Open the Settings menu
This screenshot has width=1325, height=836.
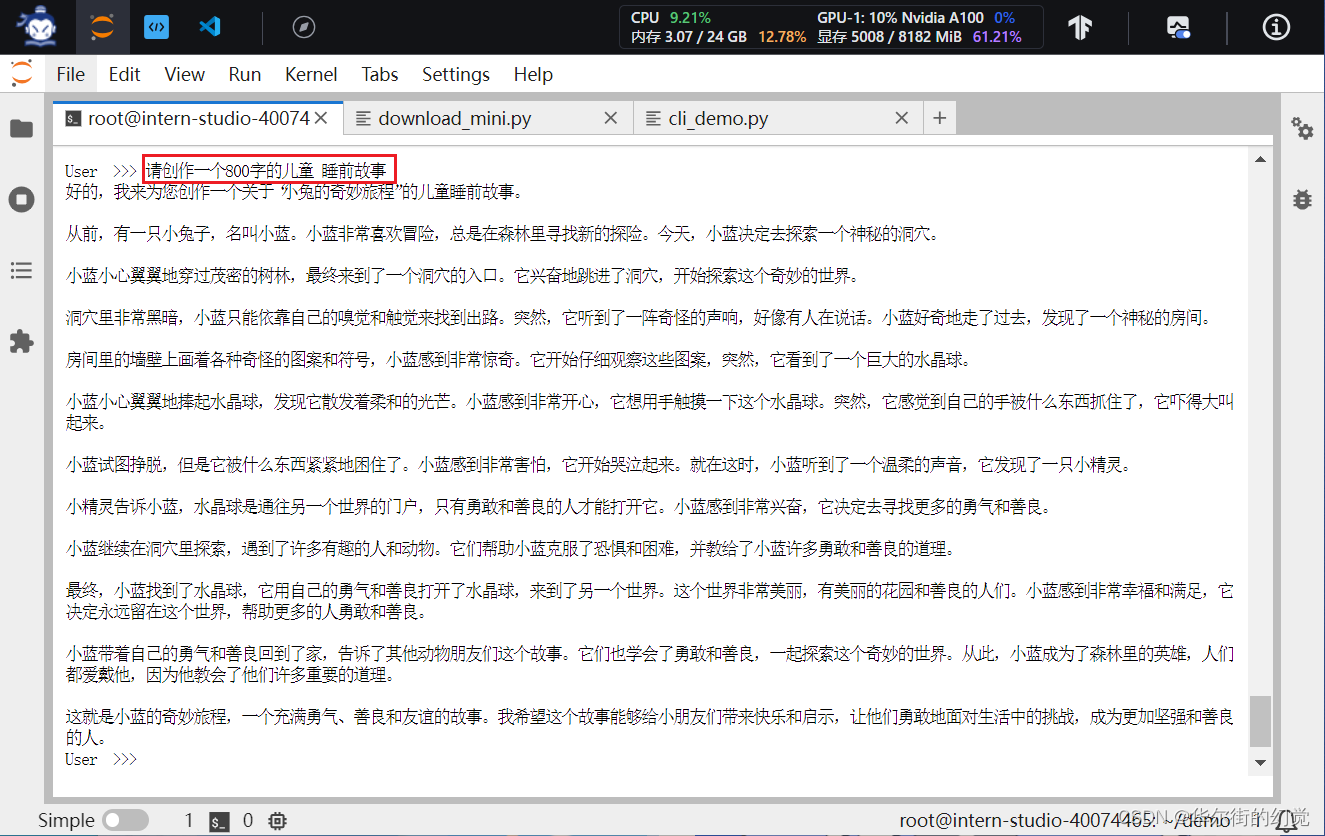click(456, 74)
